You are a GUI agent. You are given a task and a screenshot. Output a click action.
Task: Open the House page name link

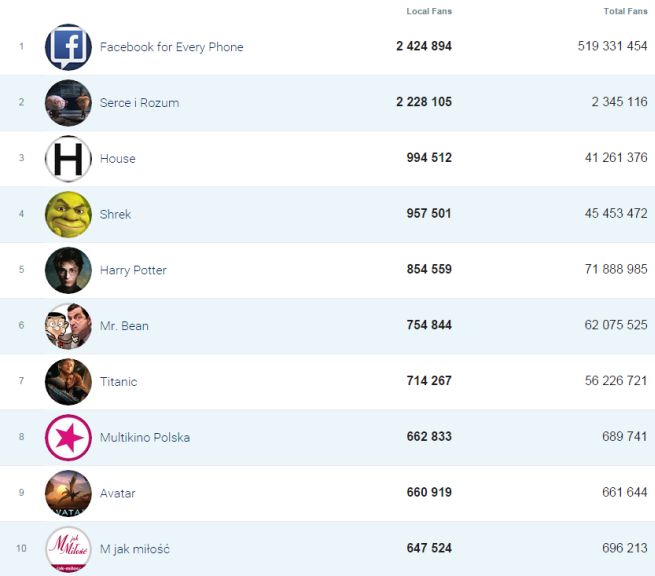pos(117,159)
